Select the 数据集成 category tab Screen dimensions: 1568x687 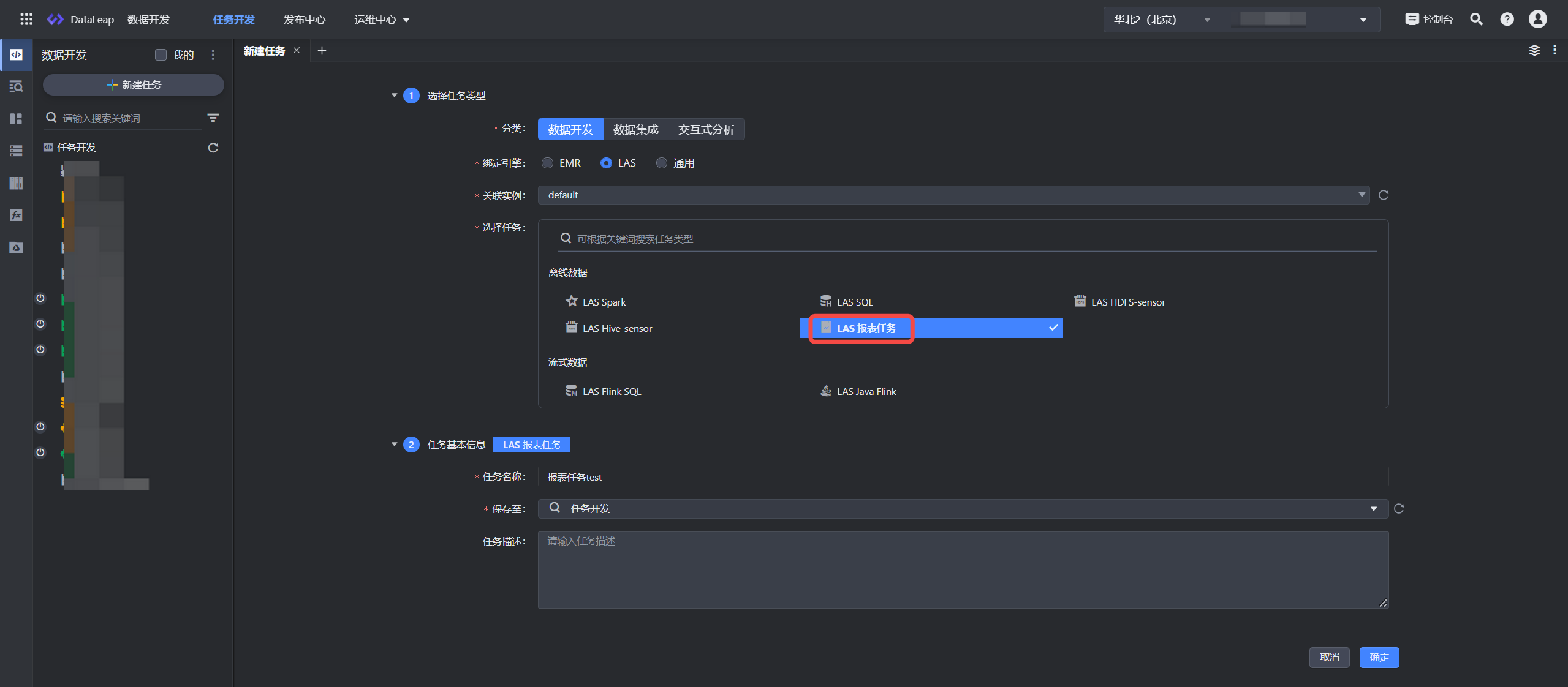[636, 129]
